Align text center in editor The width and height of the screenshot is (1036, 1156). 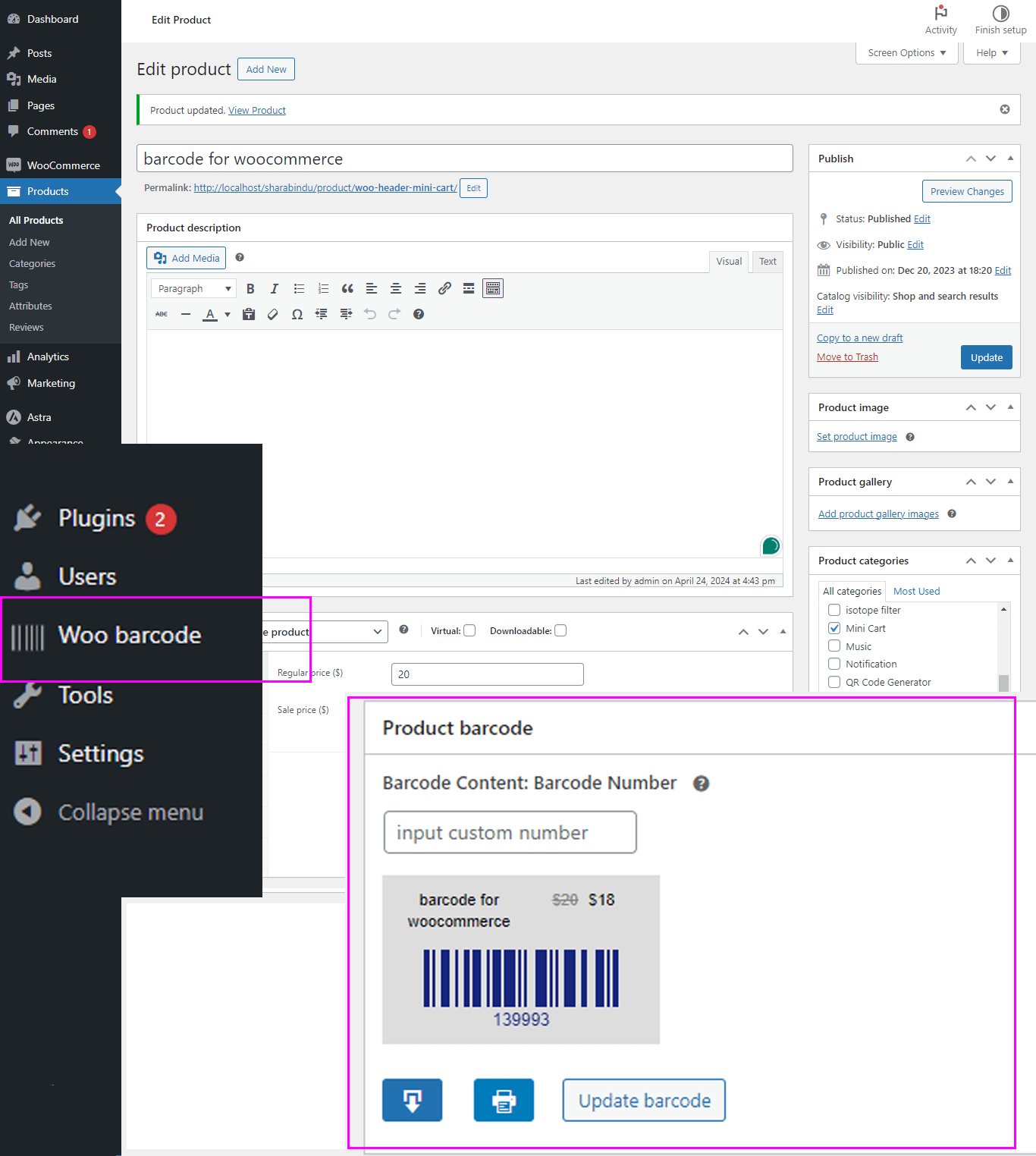[396, 288]
